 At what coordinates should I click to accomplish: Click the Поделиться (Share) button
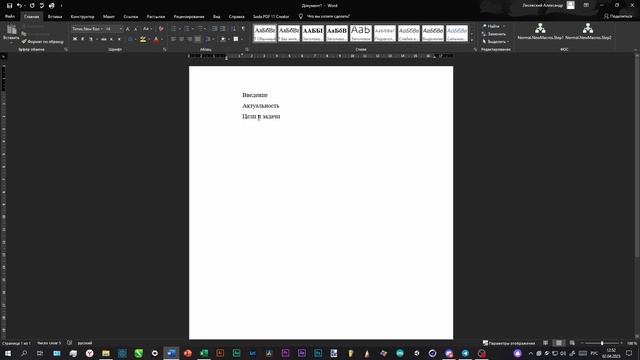(618, 16)
